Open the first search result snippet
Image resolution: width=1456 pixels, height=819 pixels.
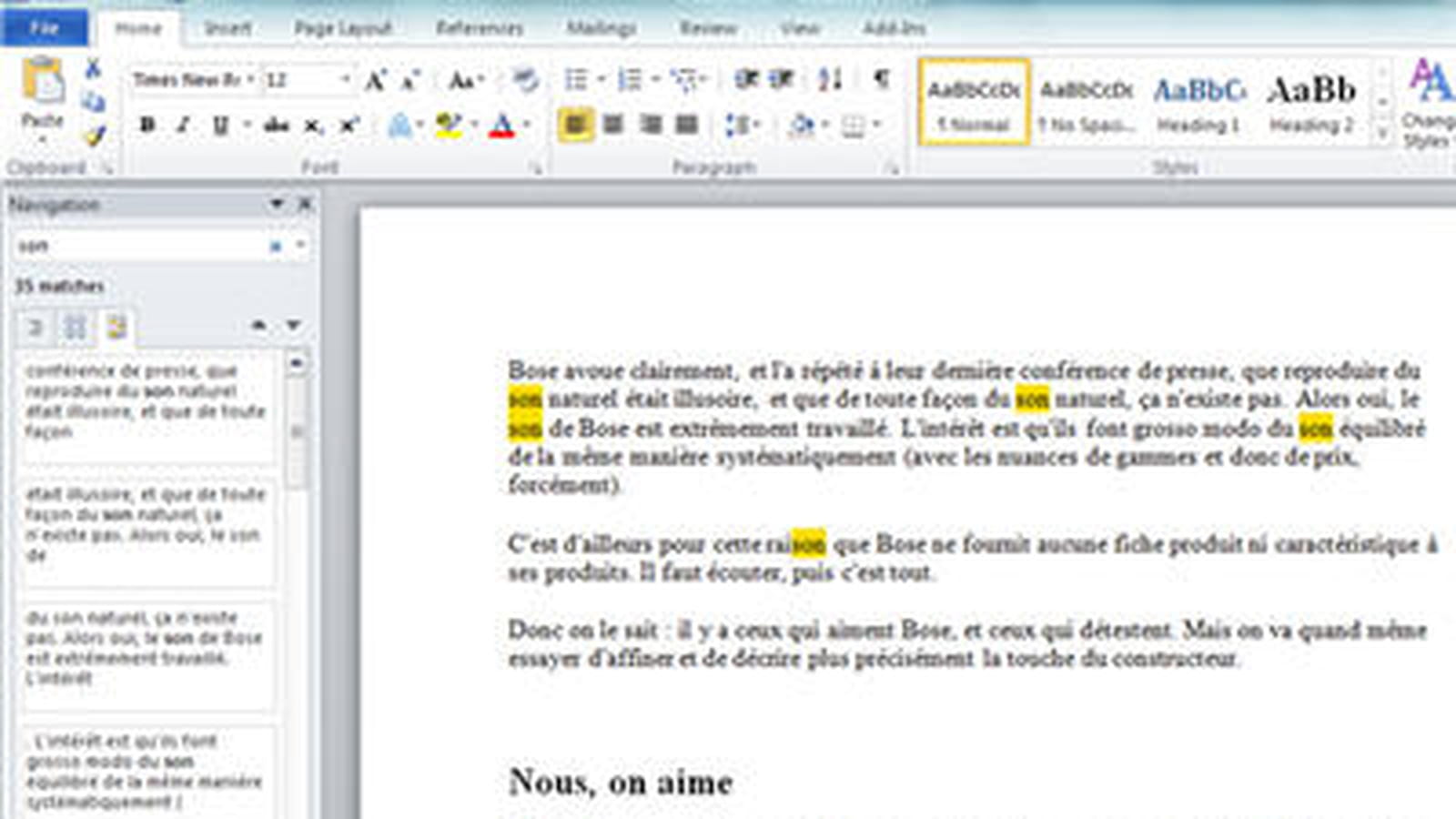tap(147, 406)
